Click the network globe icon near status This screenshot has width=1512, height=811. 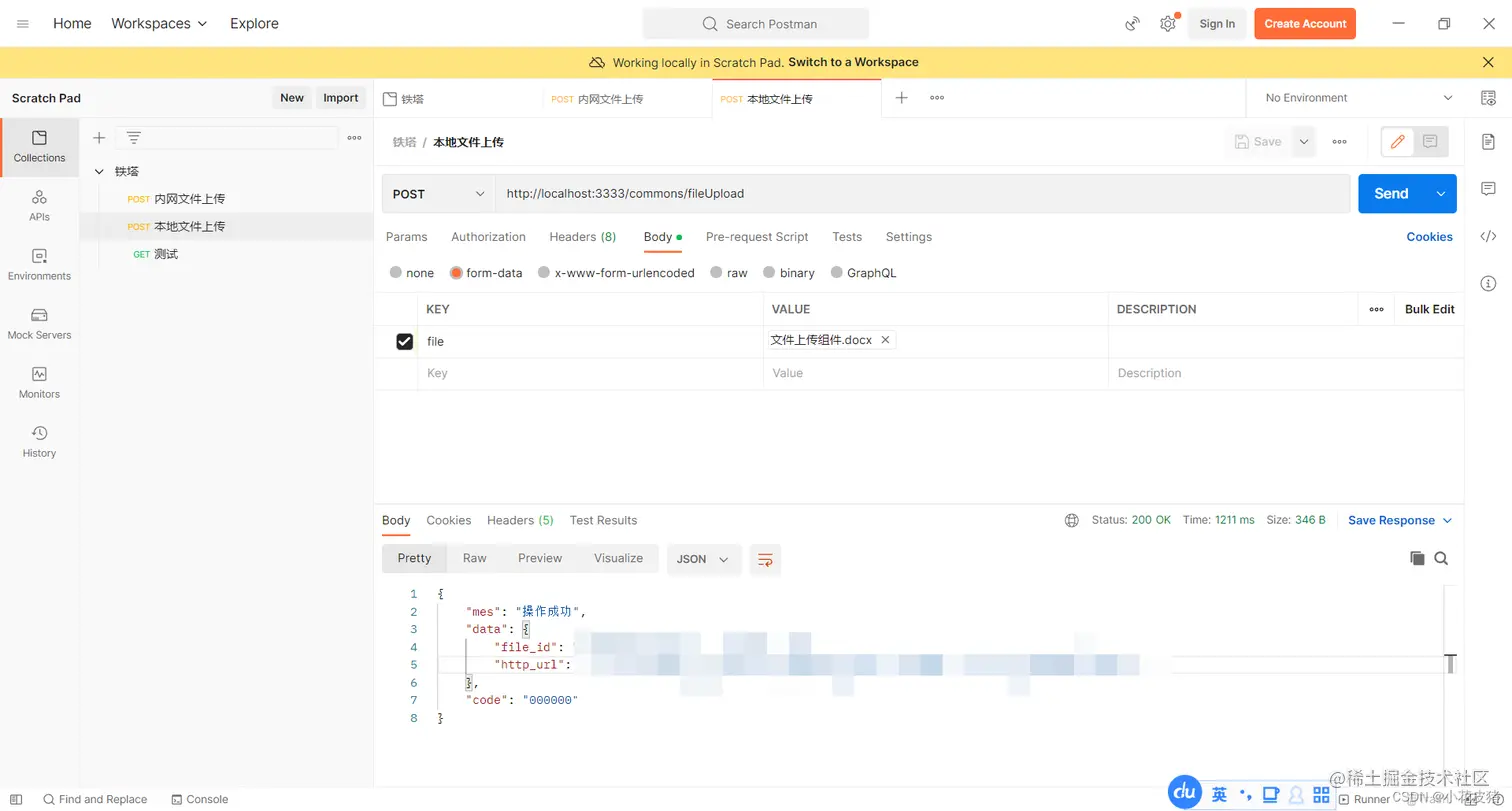click(1072, 521)
